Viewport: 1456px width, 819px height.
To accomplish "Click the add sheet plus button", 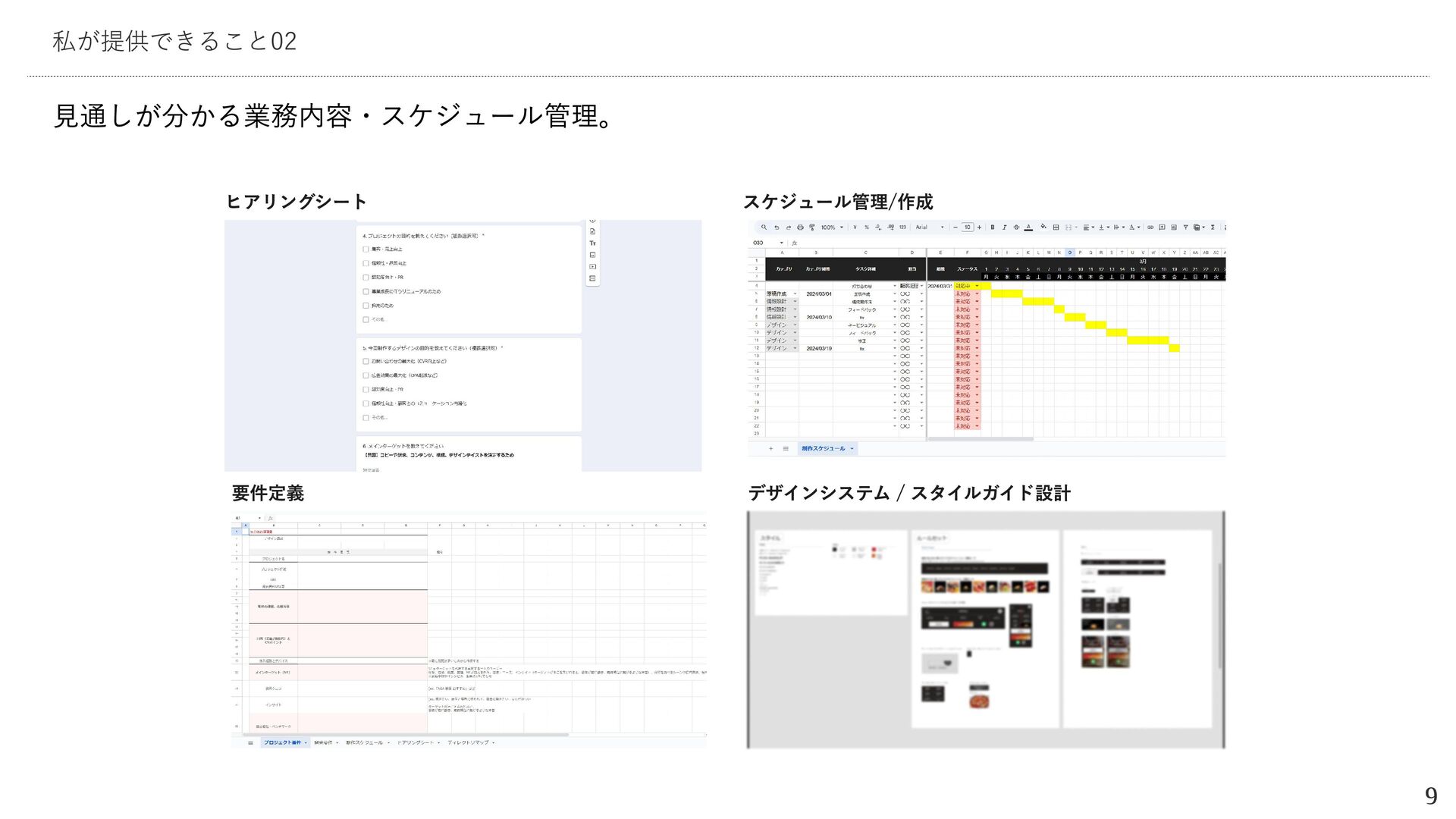I will tap(770, 449).
